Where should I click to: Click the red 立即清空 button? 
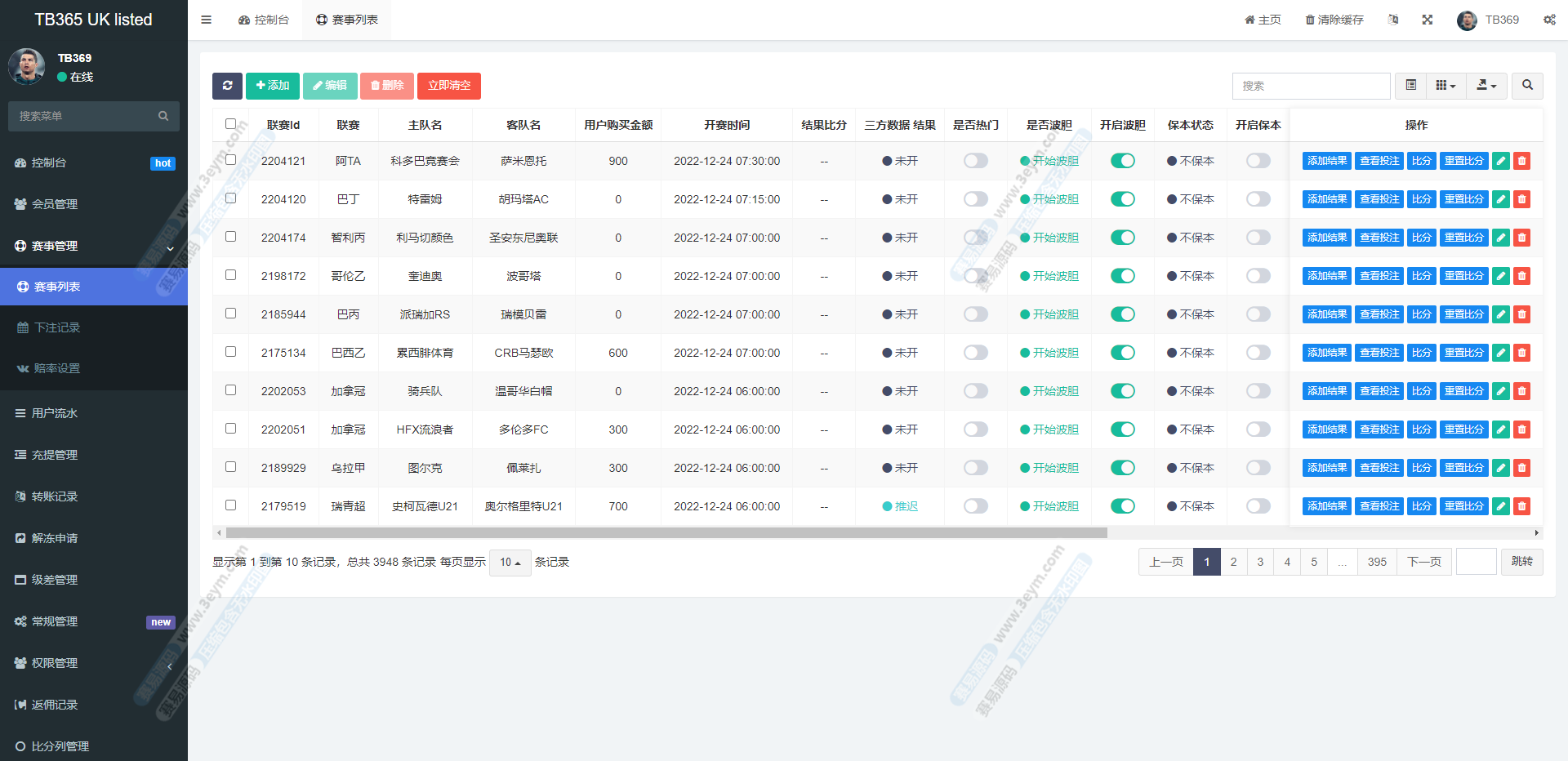click(449, 86)
